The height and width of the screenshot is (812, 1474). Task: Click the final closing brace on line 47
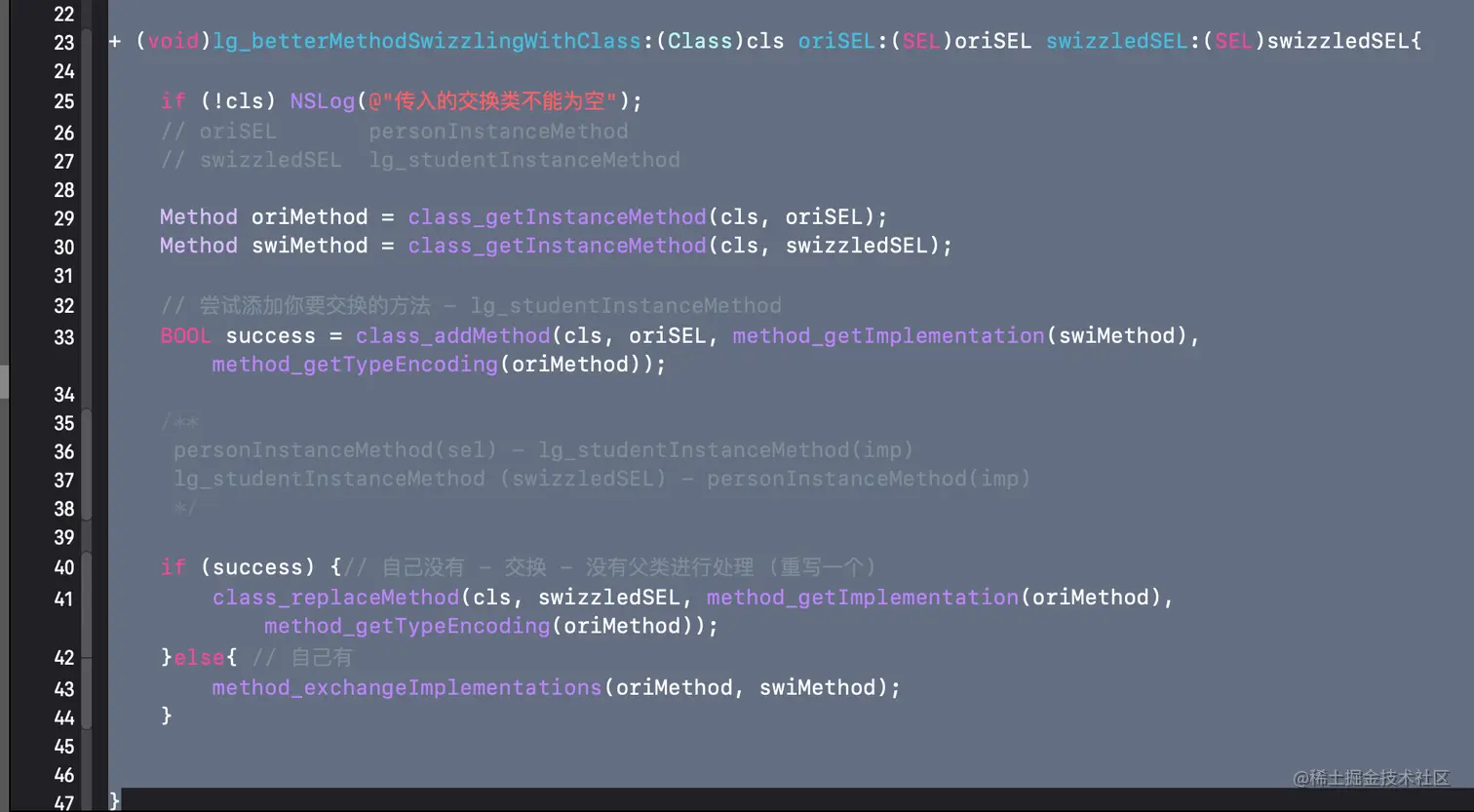[x=114, y=801]
